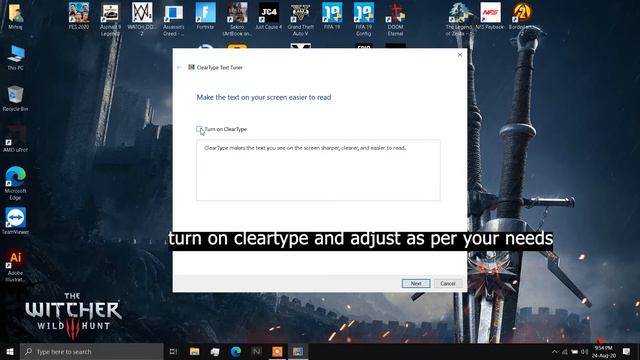Click the back arrow in ClearType Tuner

point(179,67)
